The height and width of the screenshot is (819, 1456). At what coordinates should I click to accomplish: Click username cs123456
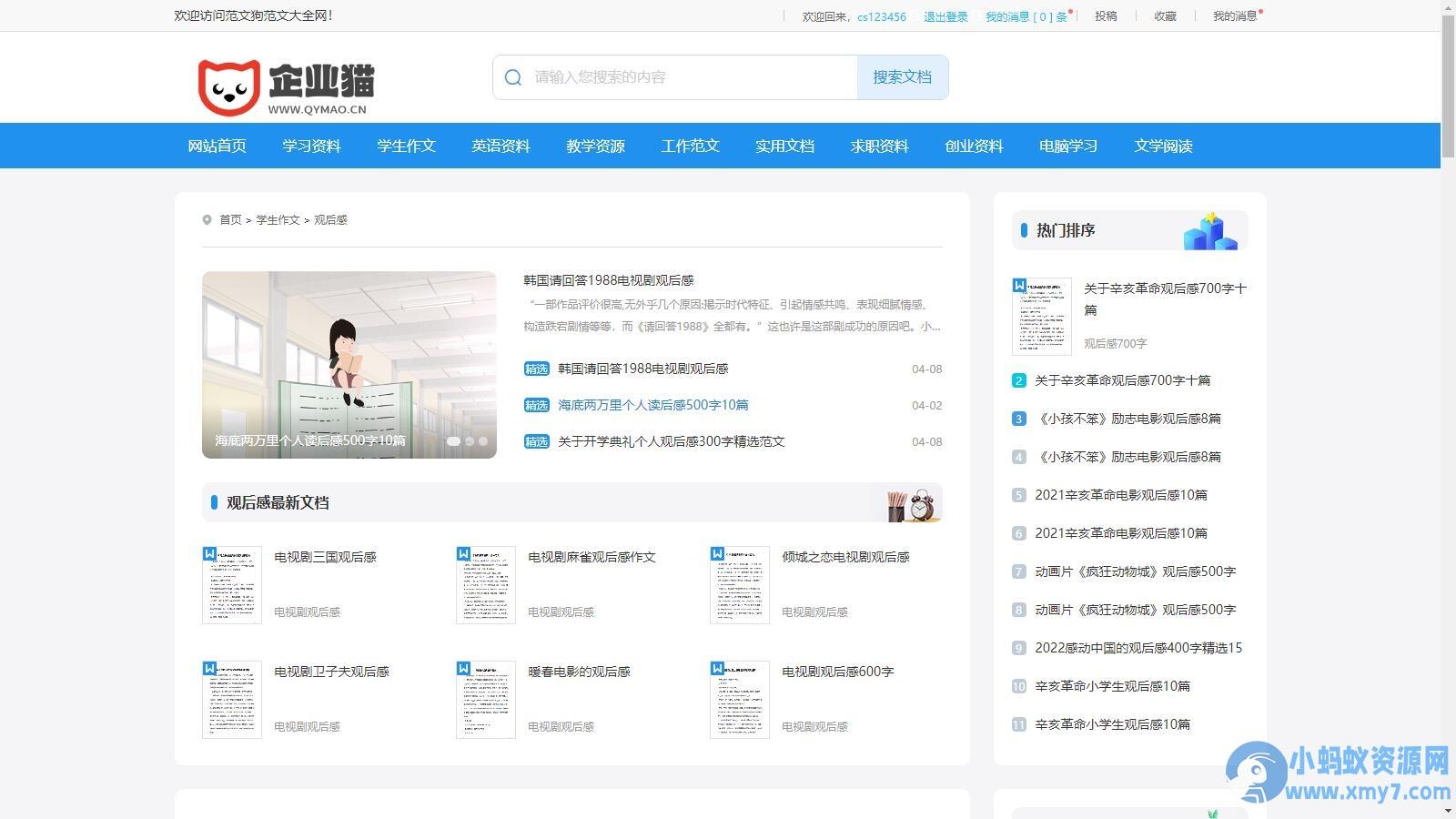[x=882, y=16]
